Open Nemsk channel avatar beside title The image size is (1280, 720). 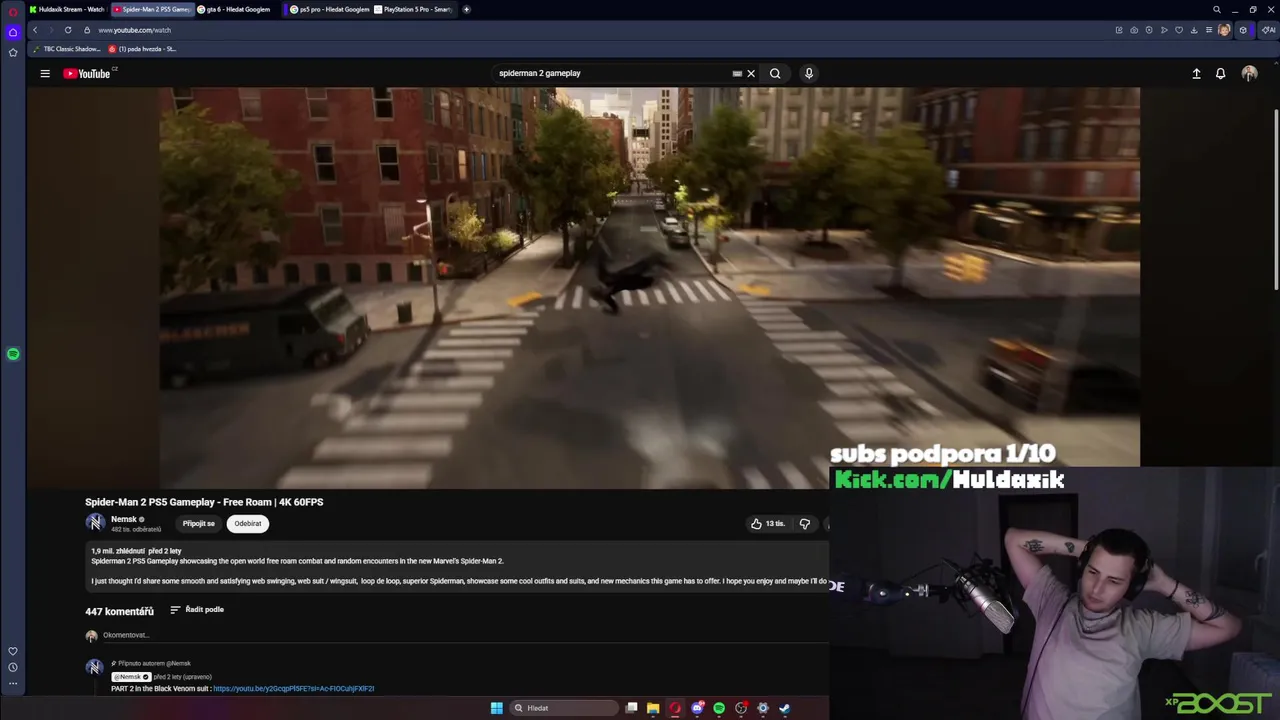[x=95, y=523]
